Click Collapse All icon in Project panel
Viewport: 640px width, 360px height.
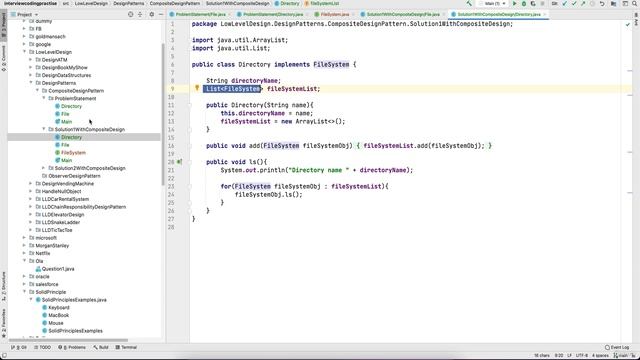pos(140,14)
